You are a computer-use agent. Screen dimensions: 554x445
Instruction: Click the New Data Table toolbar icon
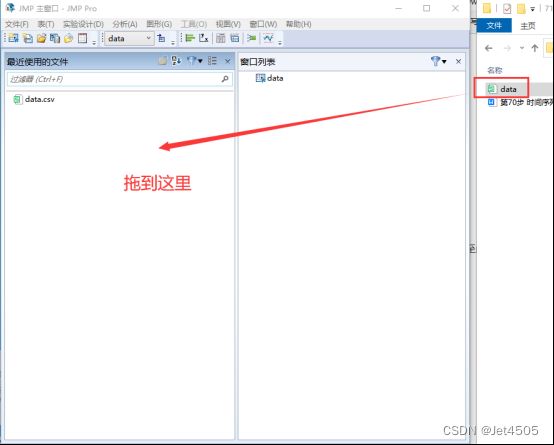13,38
